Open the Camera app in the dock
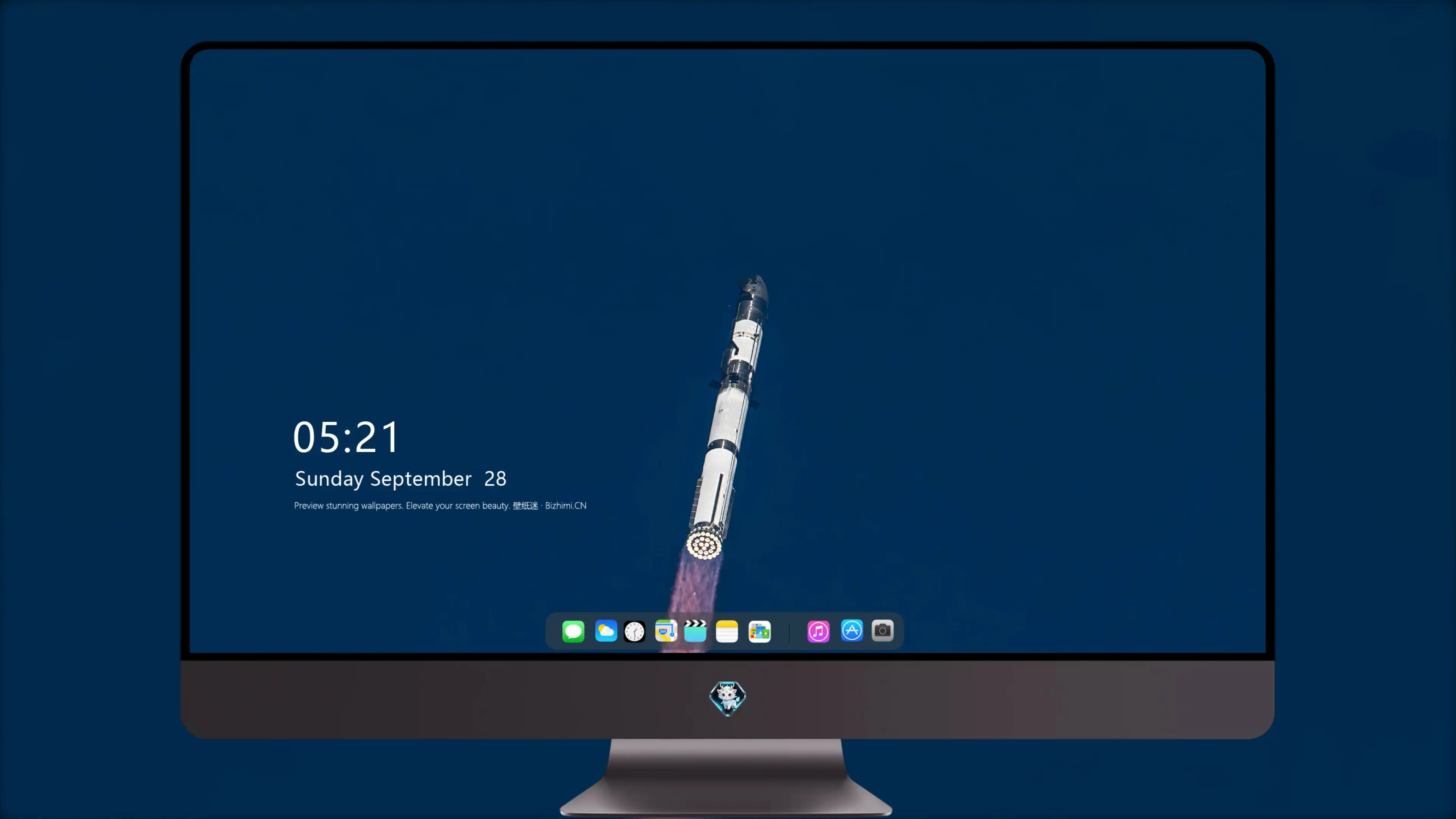Viewport: 1456px width, 819px height. point(882,630)
